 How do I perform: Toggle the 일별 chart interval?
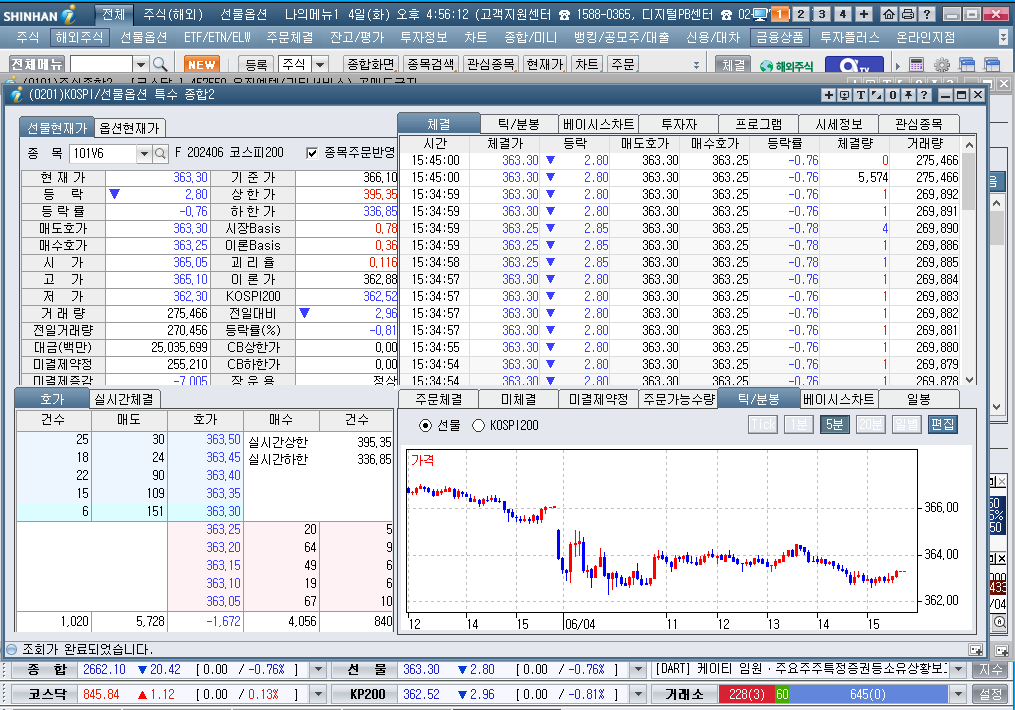906,425
